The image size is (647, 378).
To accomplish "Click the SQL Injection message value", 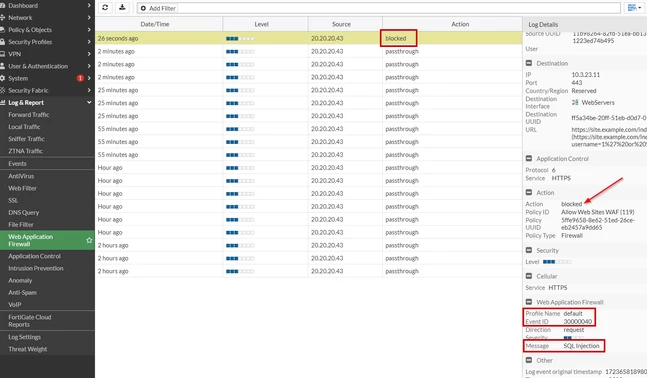I will point(581,346).
